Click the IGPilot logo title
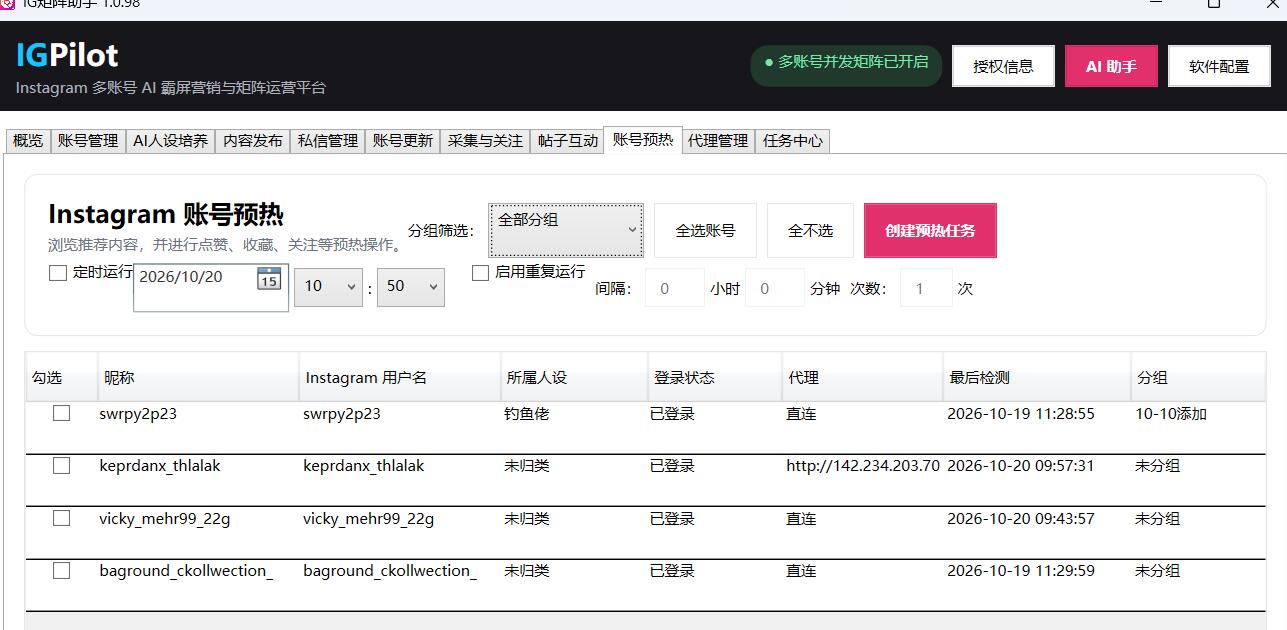1287x630 pixels. tap(67, 55)
